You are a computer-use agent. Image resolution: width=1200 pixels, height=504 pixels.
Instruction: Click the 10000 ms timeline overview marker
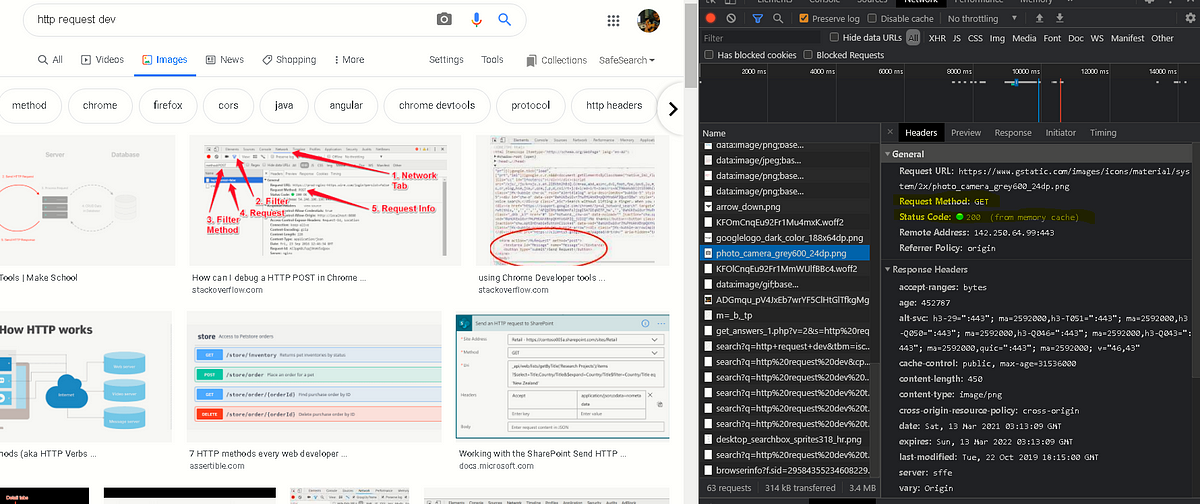1026,72
